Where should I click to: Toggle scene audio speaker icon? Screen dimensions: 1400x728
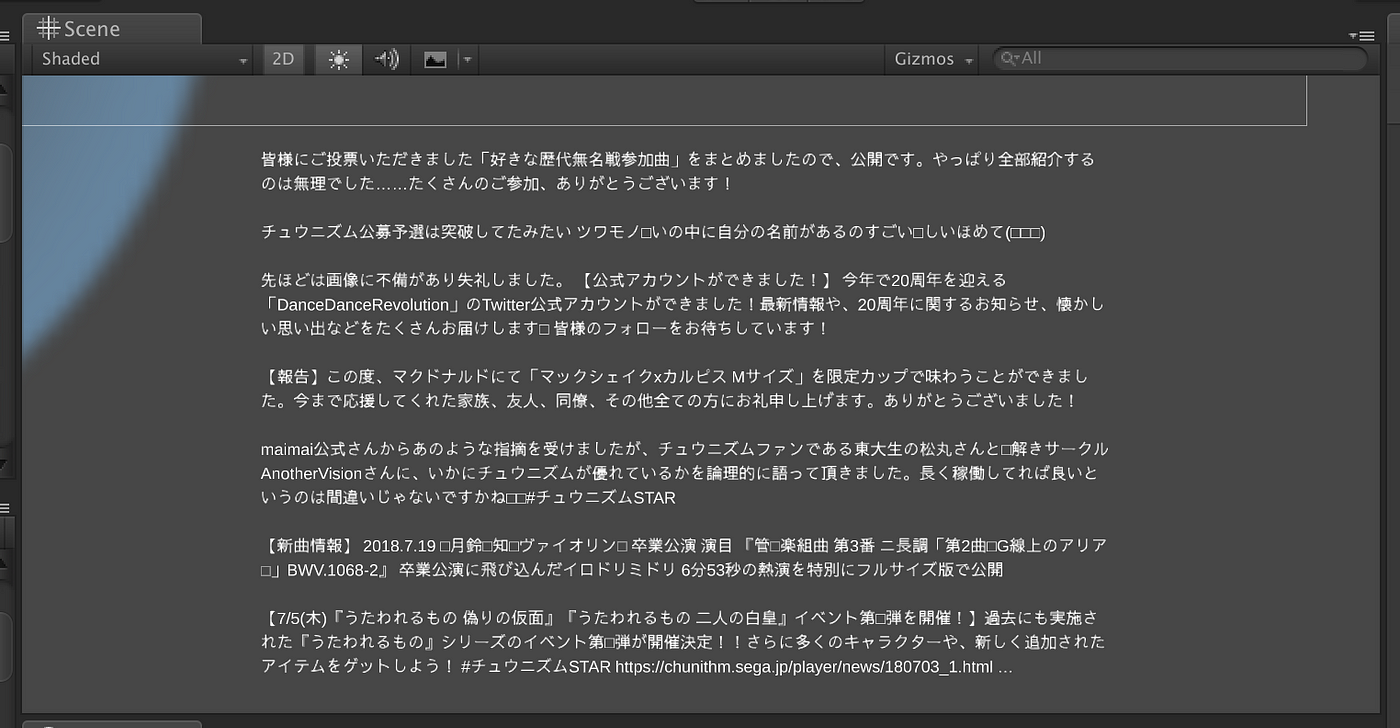click(387, 59)
